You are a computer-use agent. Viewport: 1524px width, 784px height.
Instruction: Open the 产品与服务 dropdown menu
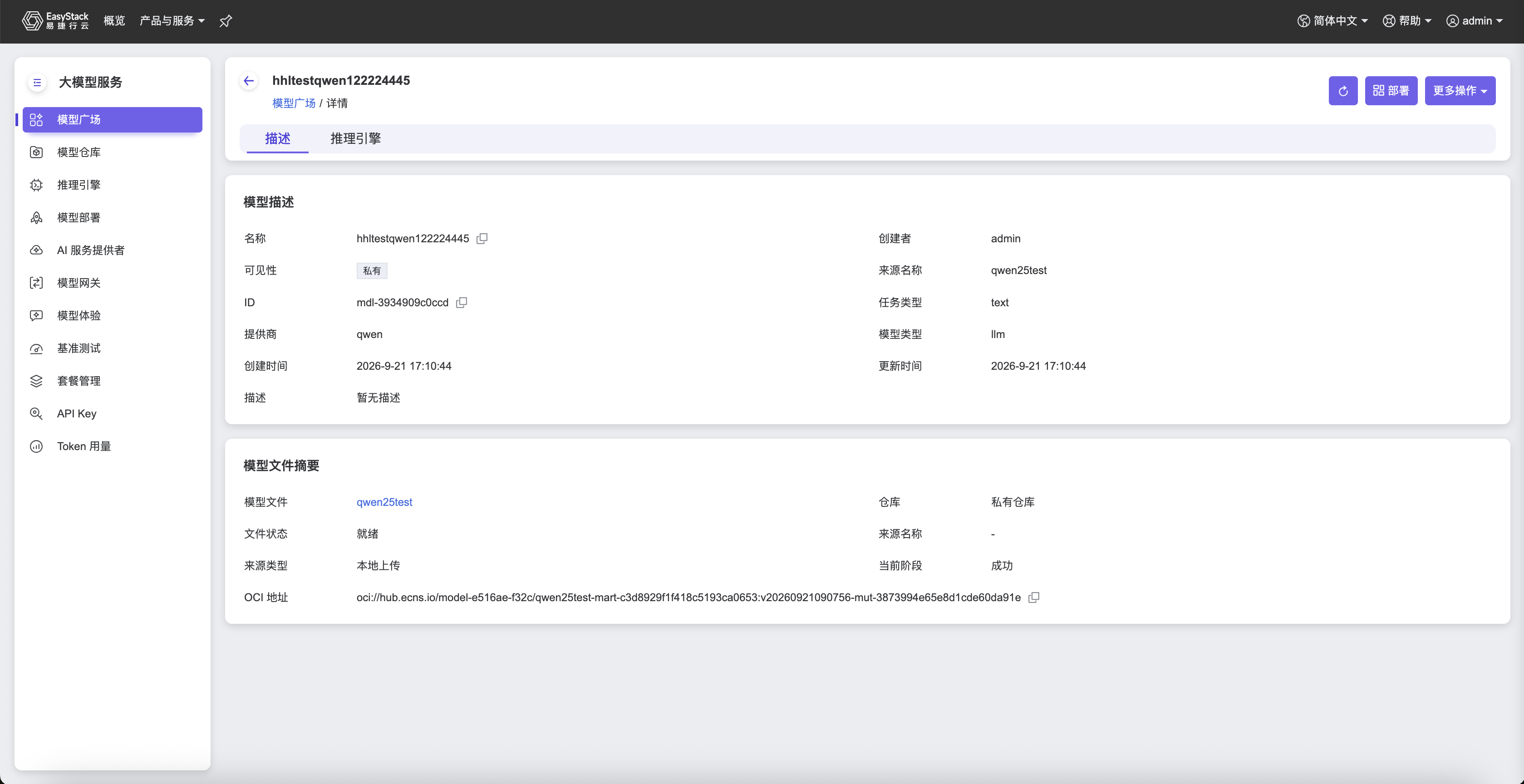point(172,21)
